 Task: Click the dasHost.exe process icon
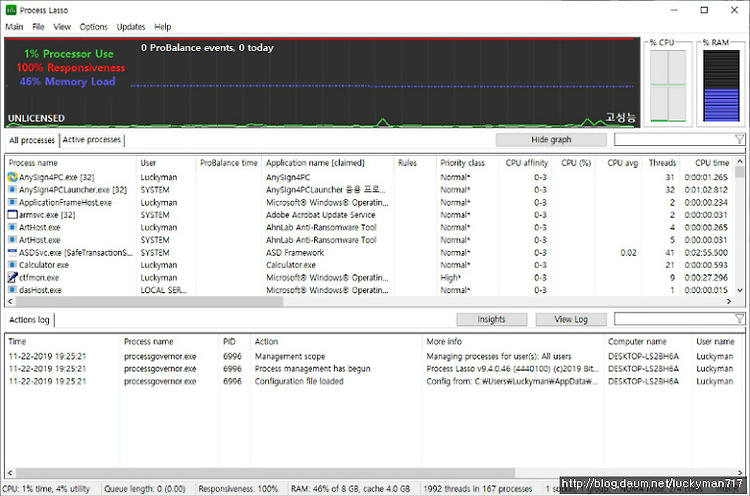[x=12, y=290]
